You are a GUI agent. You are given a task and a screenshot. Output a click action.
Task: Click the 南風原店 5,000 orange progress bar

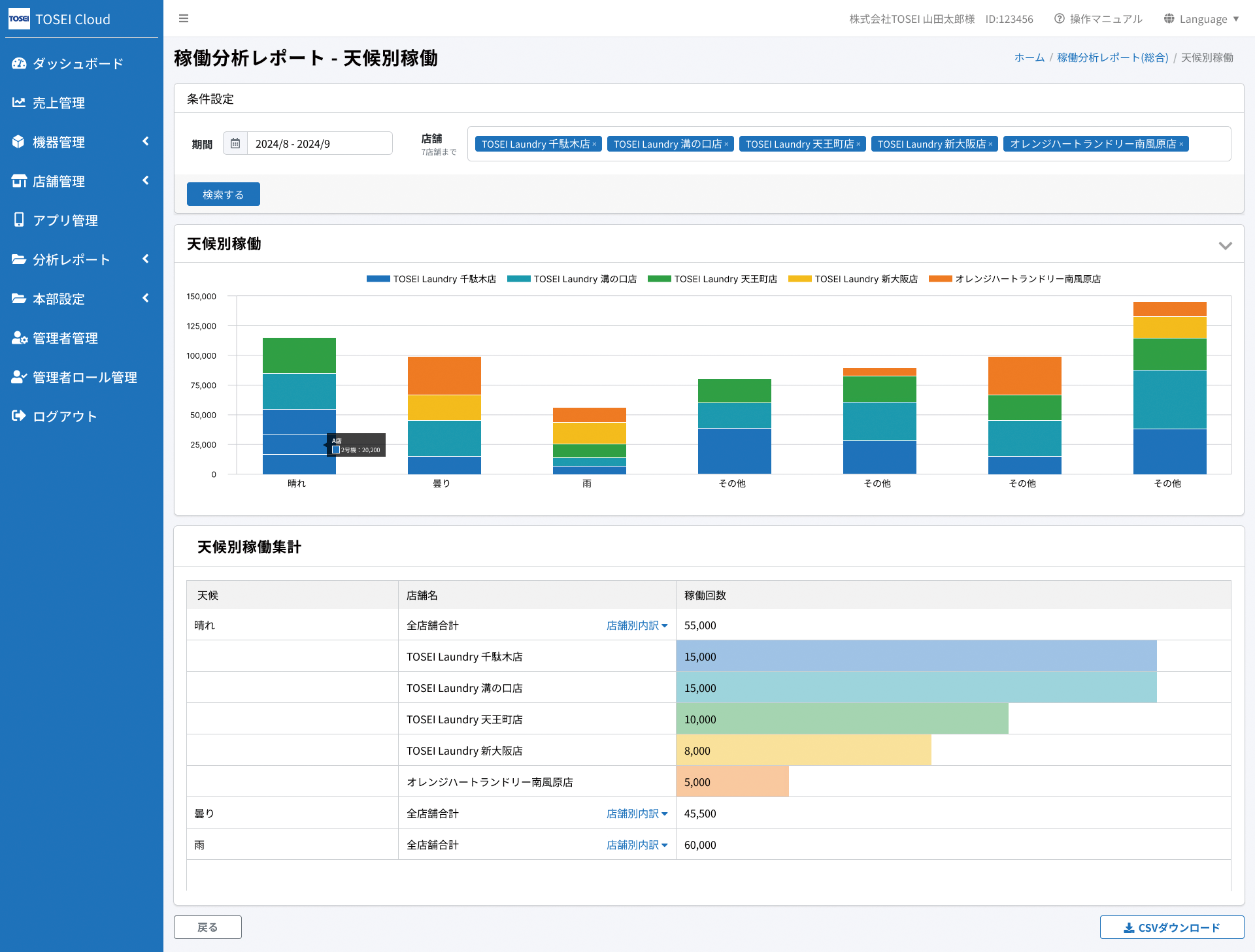coord(733,781)
